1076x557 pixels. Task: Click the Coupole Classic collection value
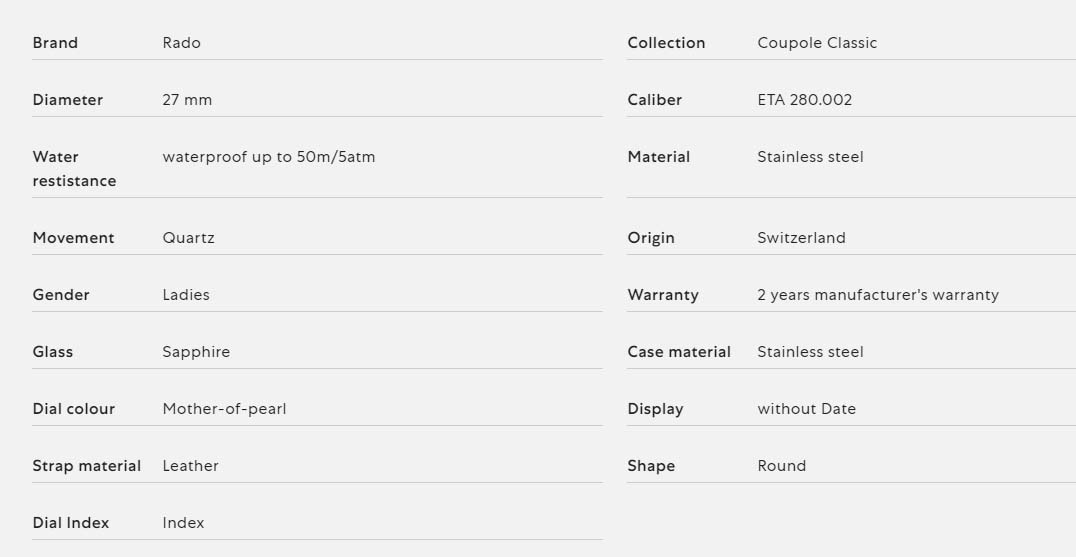pos(817,43)
